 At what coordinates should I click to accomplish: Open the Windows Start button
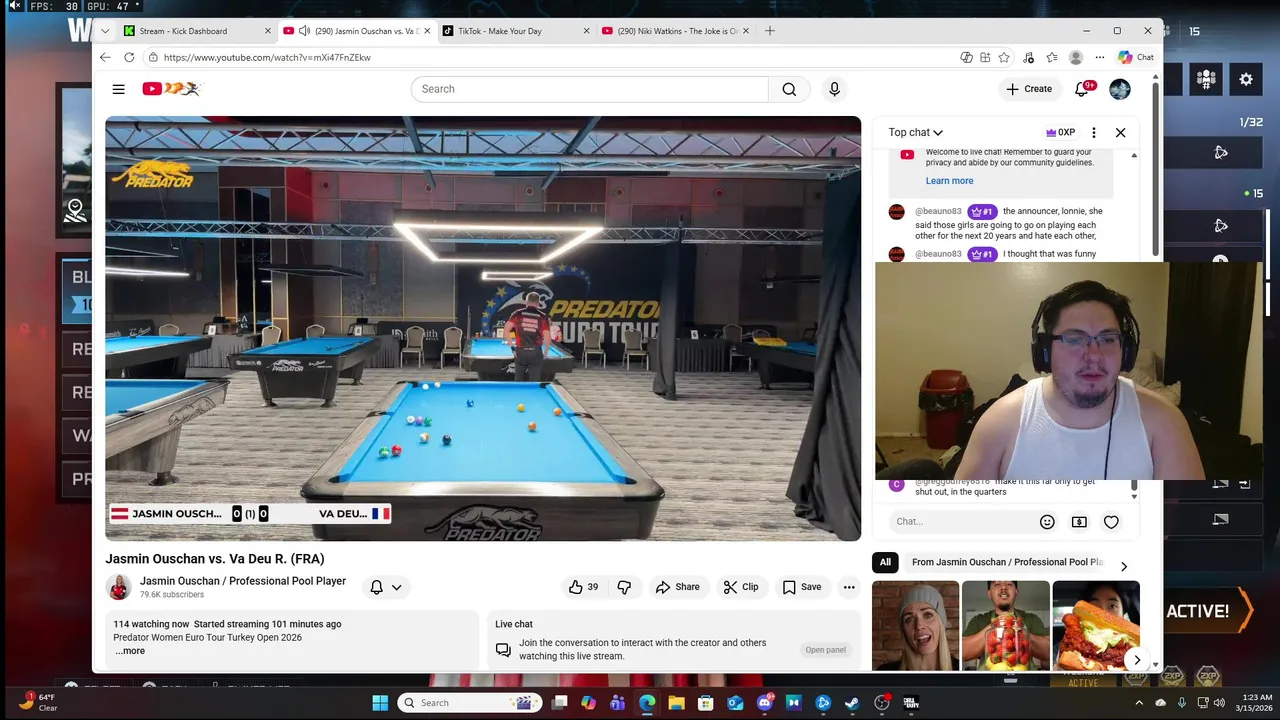(x=380, y=702)
